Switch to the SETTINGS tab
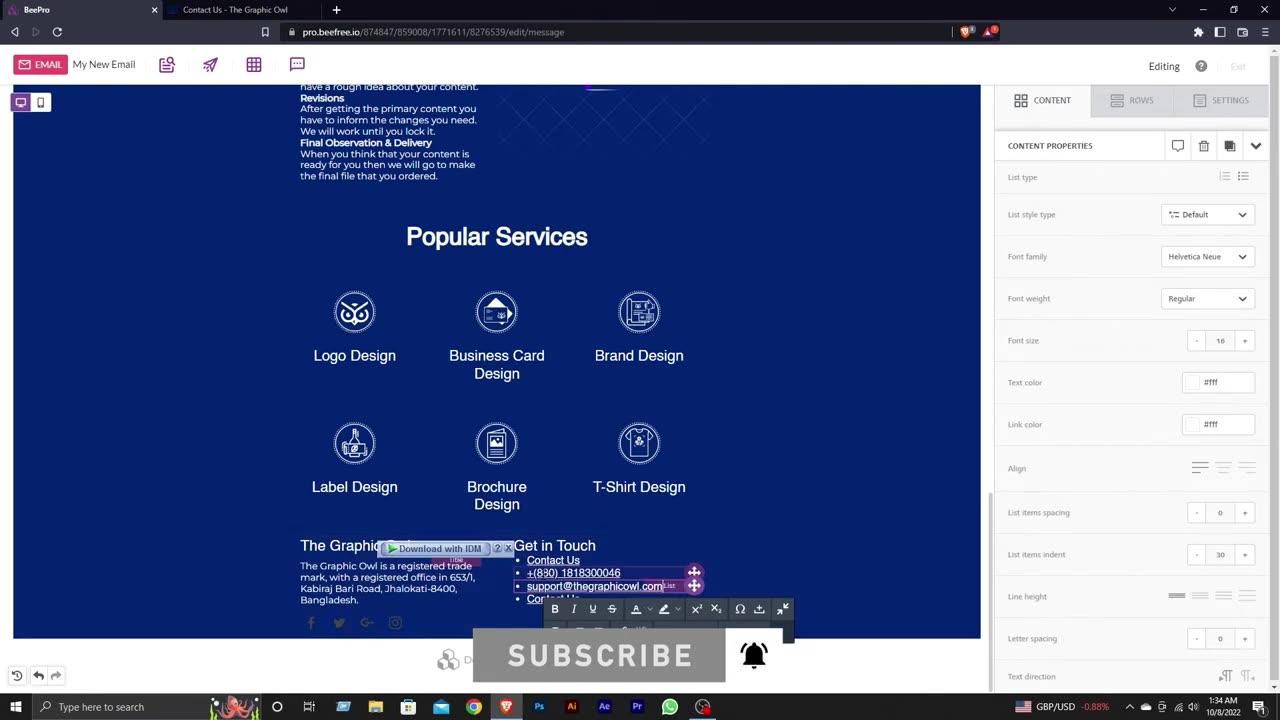Screen dimensions: 1280x720 tap(1221, 100)
